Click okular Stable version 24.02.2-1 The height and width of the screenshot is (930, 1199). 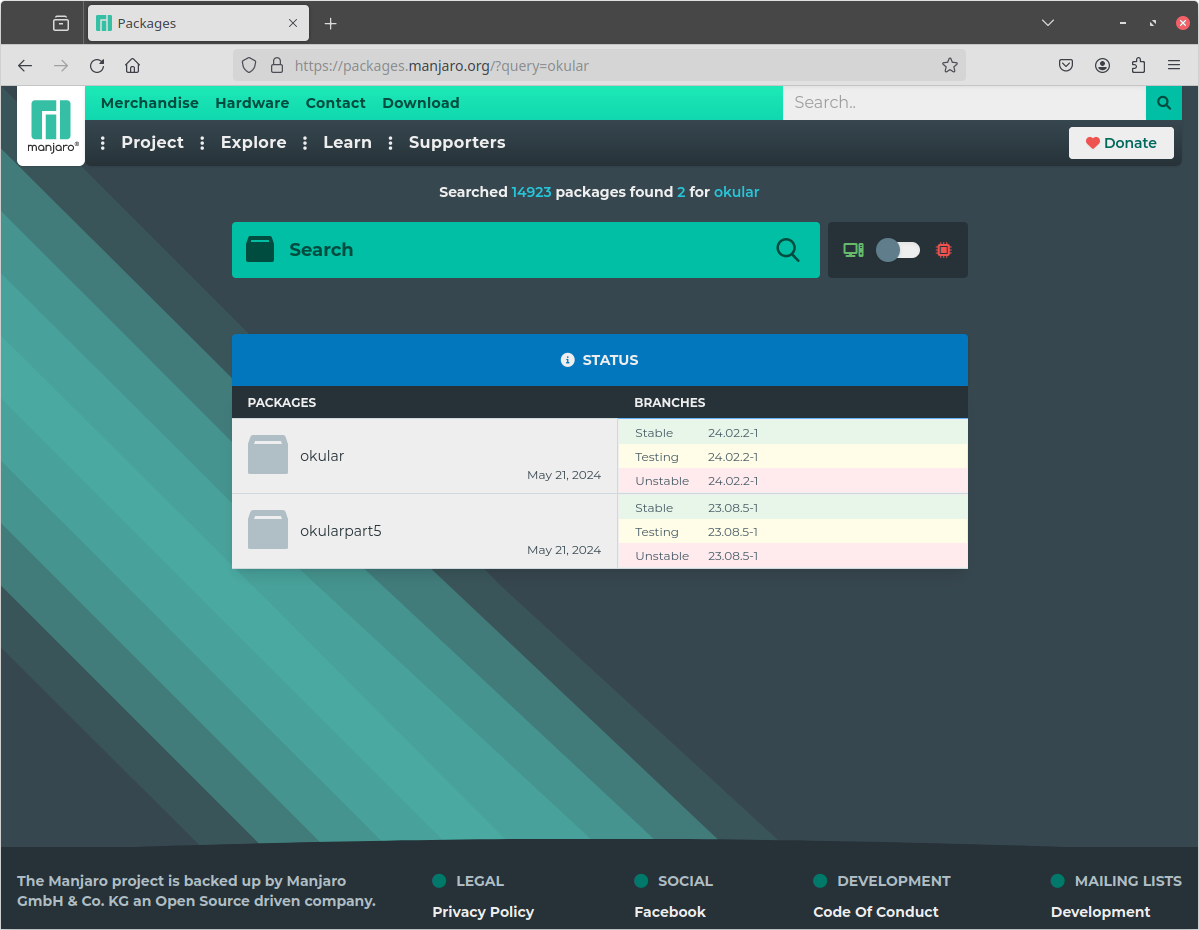coord(733,433)
